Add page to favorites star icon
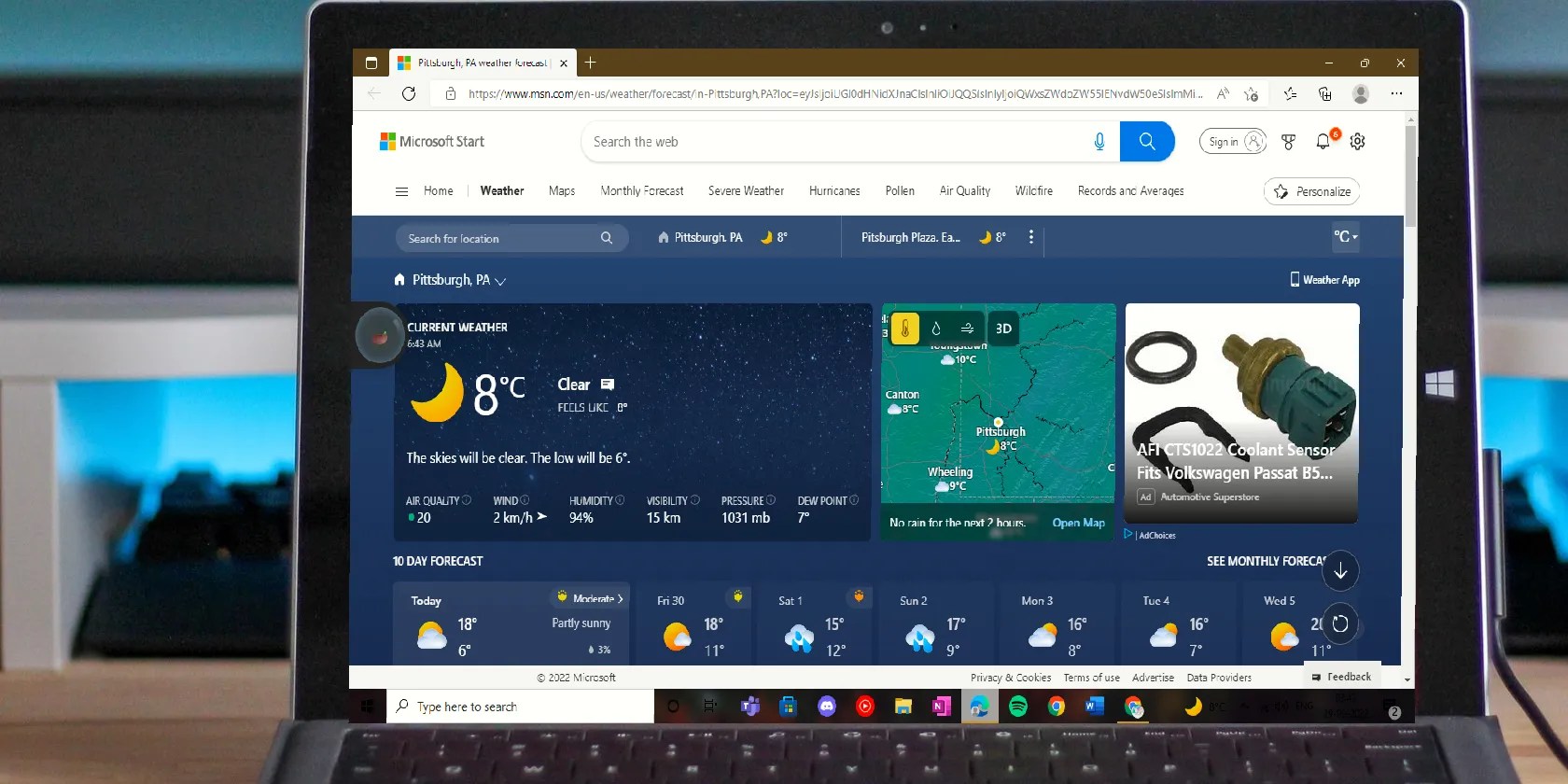The width and height of the screenshot is (1568, 784). click(x=1252, y=93)
